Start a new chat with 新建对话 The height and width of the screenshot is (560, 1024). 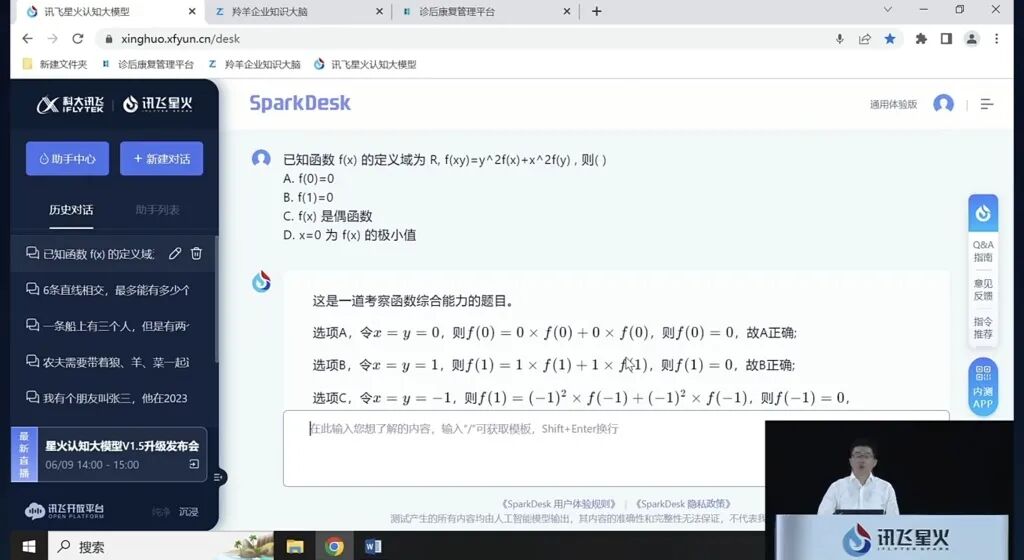tap(161, 159)
